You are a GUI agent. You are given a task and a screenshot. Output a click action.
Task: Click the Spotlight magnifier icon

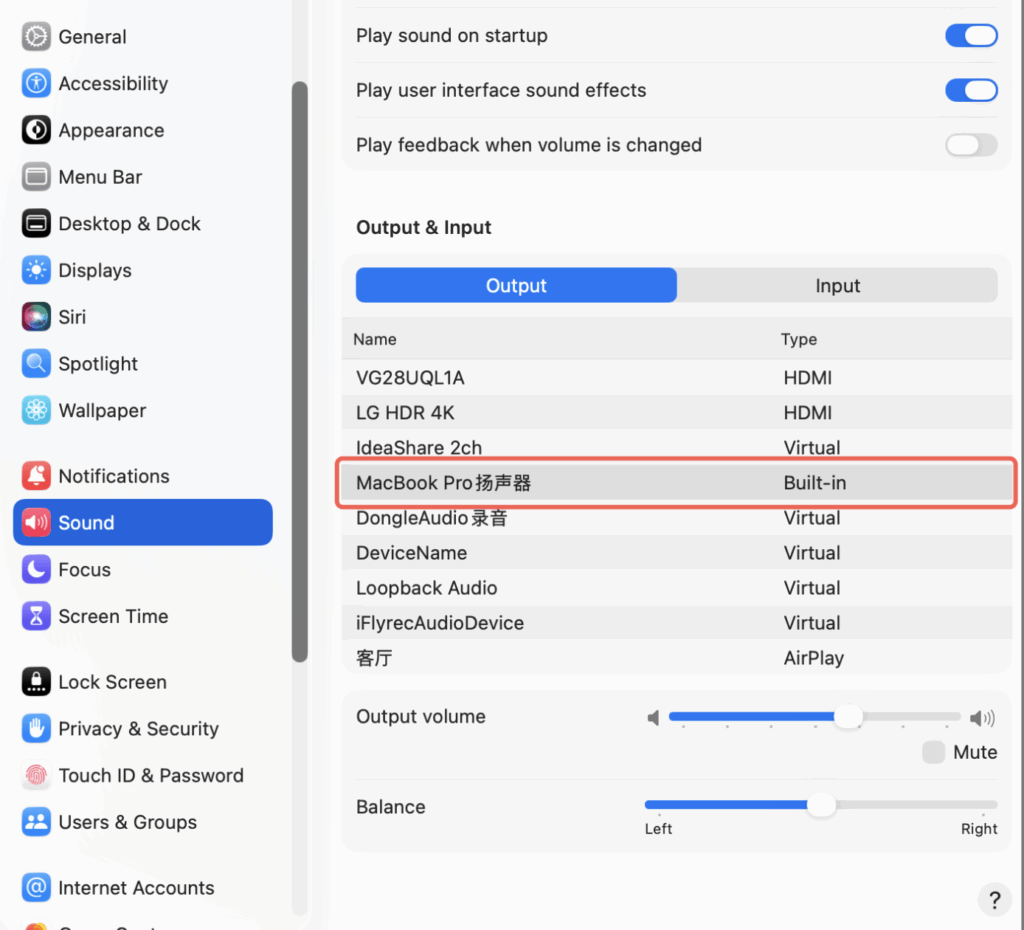click(36, 364)
